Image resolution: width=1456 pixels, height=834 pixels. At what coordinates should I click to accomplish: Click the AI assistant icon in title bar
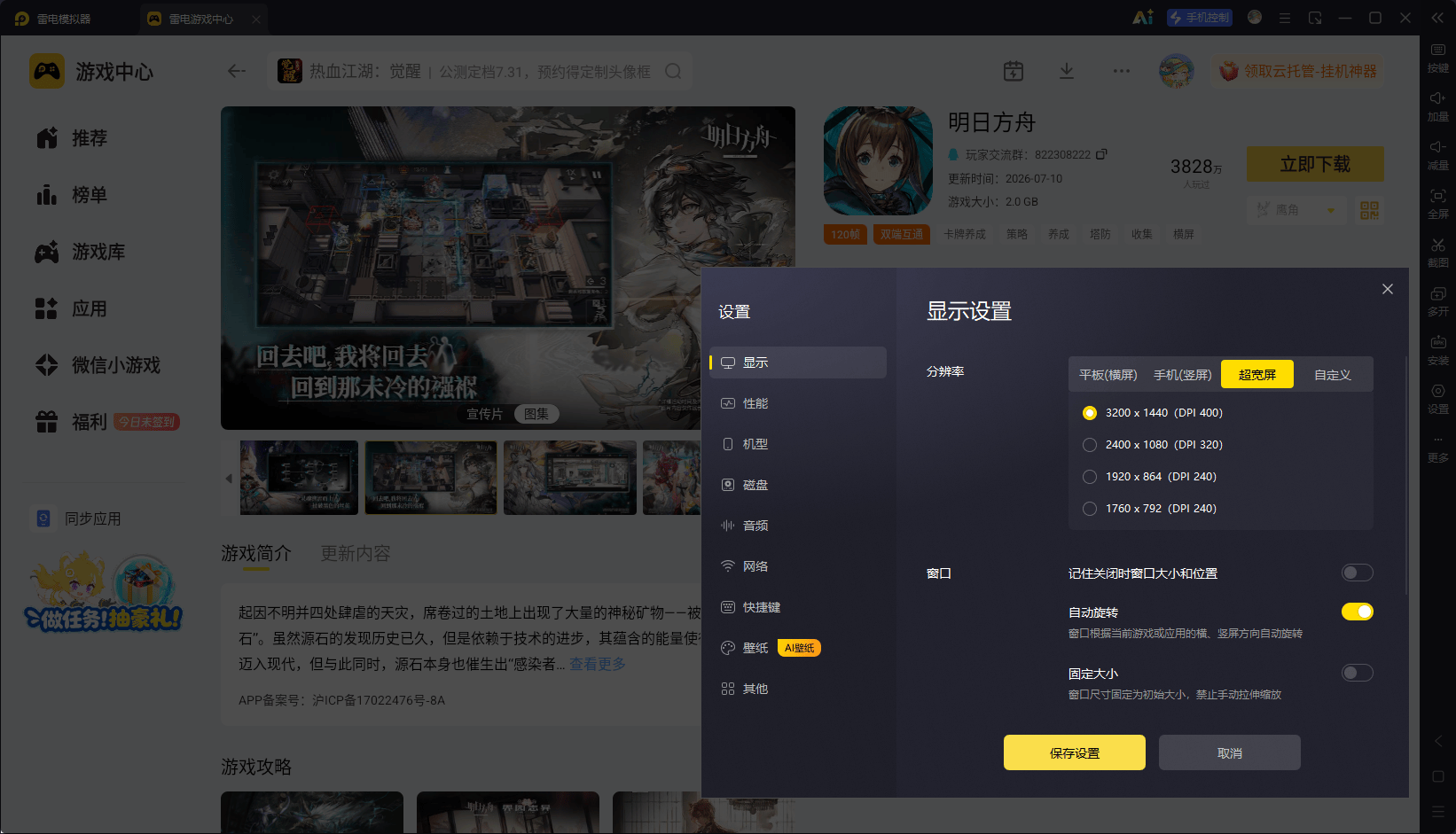coord(1143,18)
